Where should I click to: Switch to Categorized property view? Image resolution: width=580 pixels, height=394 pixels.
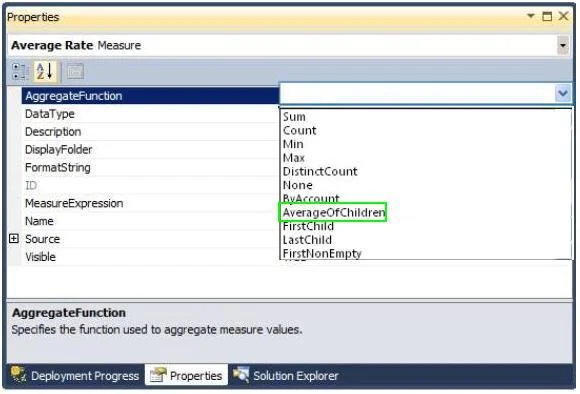coord(19,71)
